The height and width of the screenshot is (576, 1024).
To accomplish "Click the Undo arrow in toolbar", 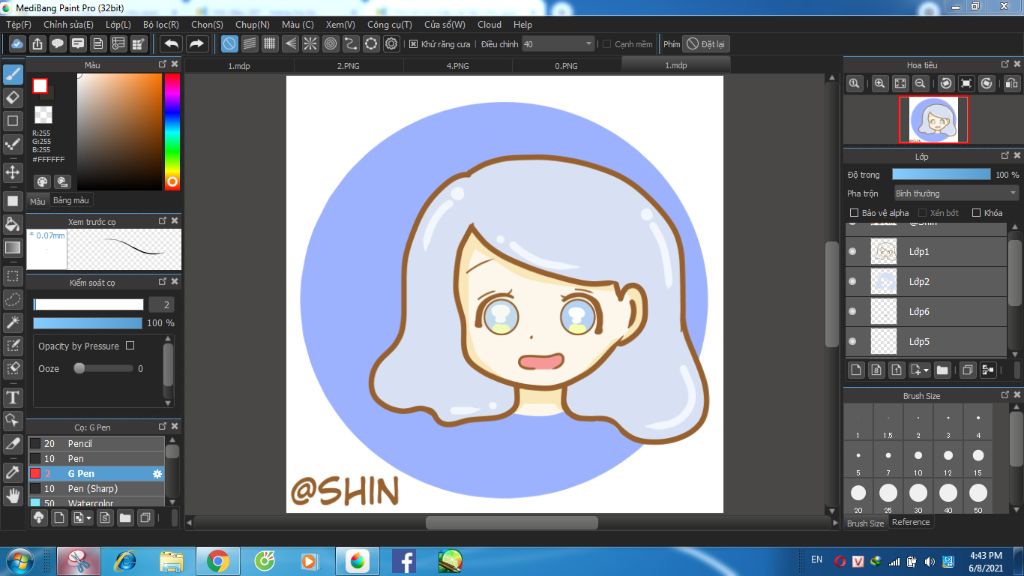I will coord(171,44).
